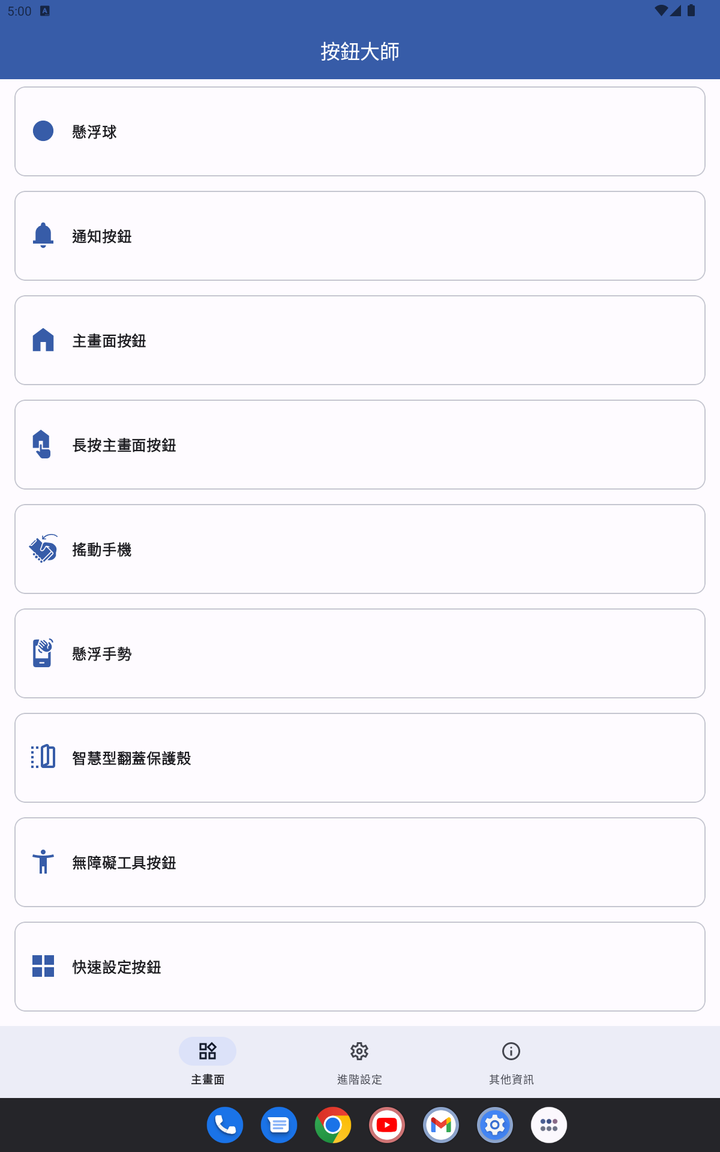
Task: Tap the 智慧型翻蓋保護殼 flip cover icon
Action: tap(43, 757)
